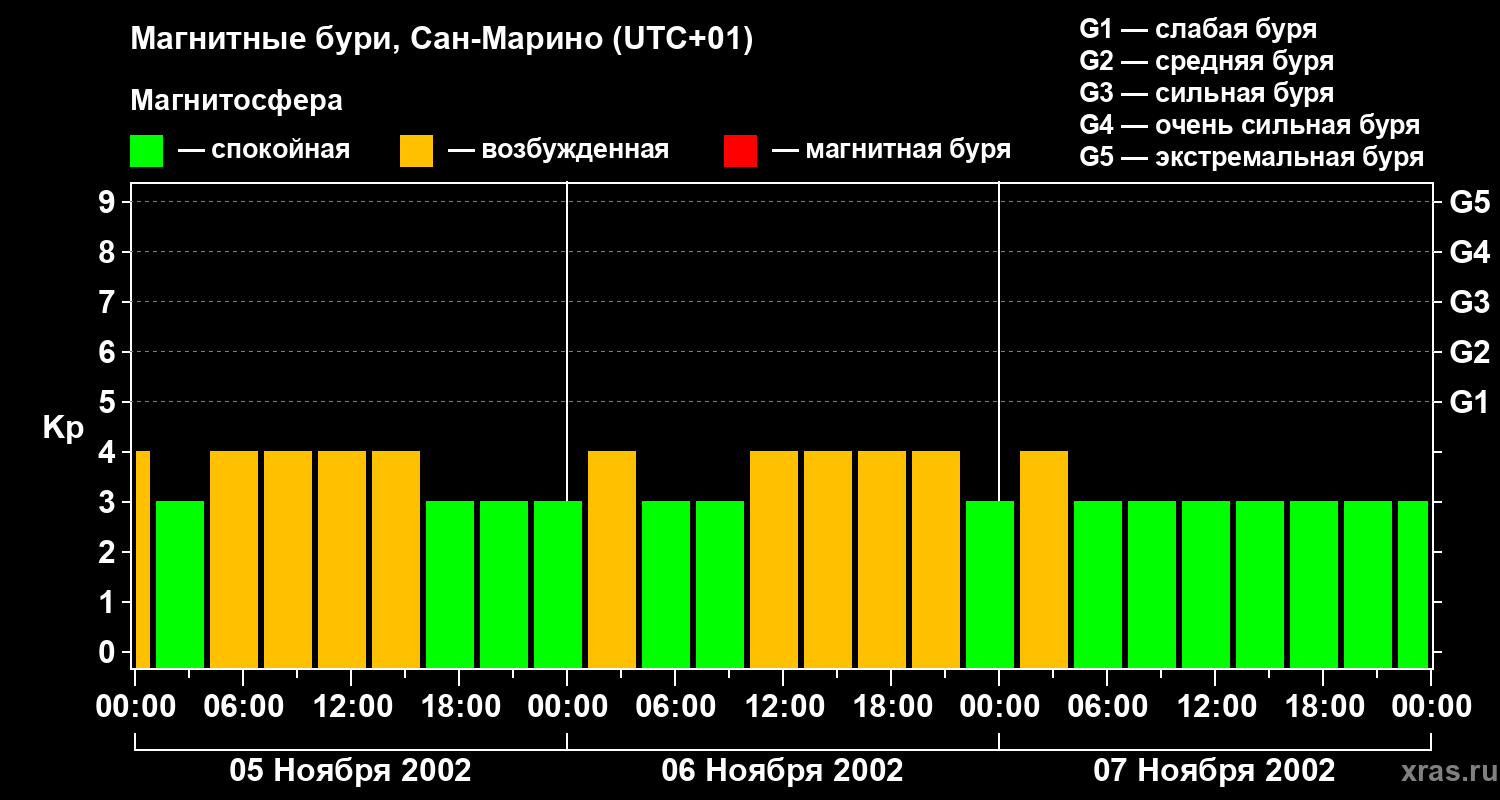Click '12:00' time label under 06 Ноября
This screenshot has width=1500, height=800.
[x=783, y=706]
